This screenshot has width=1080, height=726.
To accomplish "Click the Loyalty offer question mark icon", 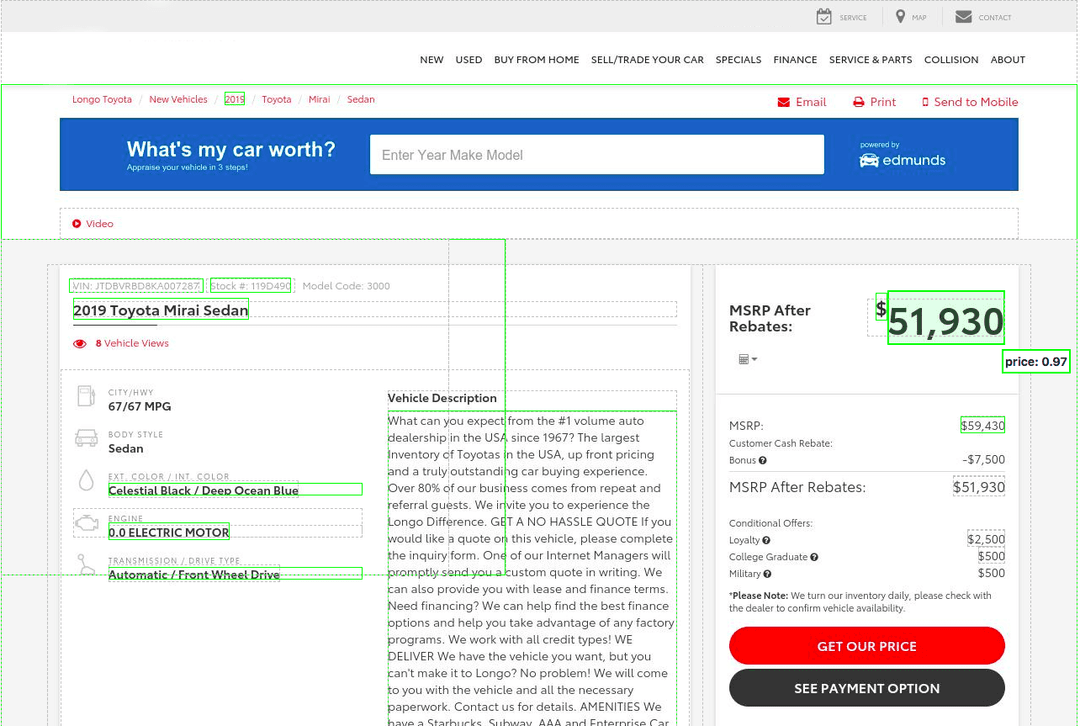I will 766,540.
